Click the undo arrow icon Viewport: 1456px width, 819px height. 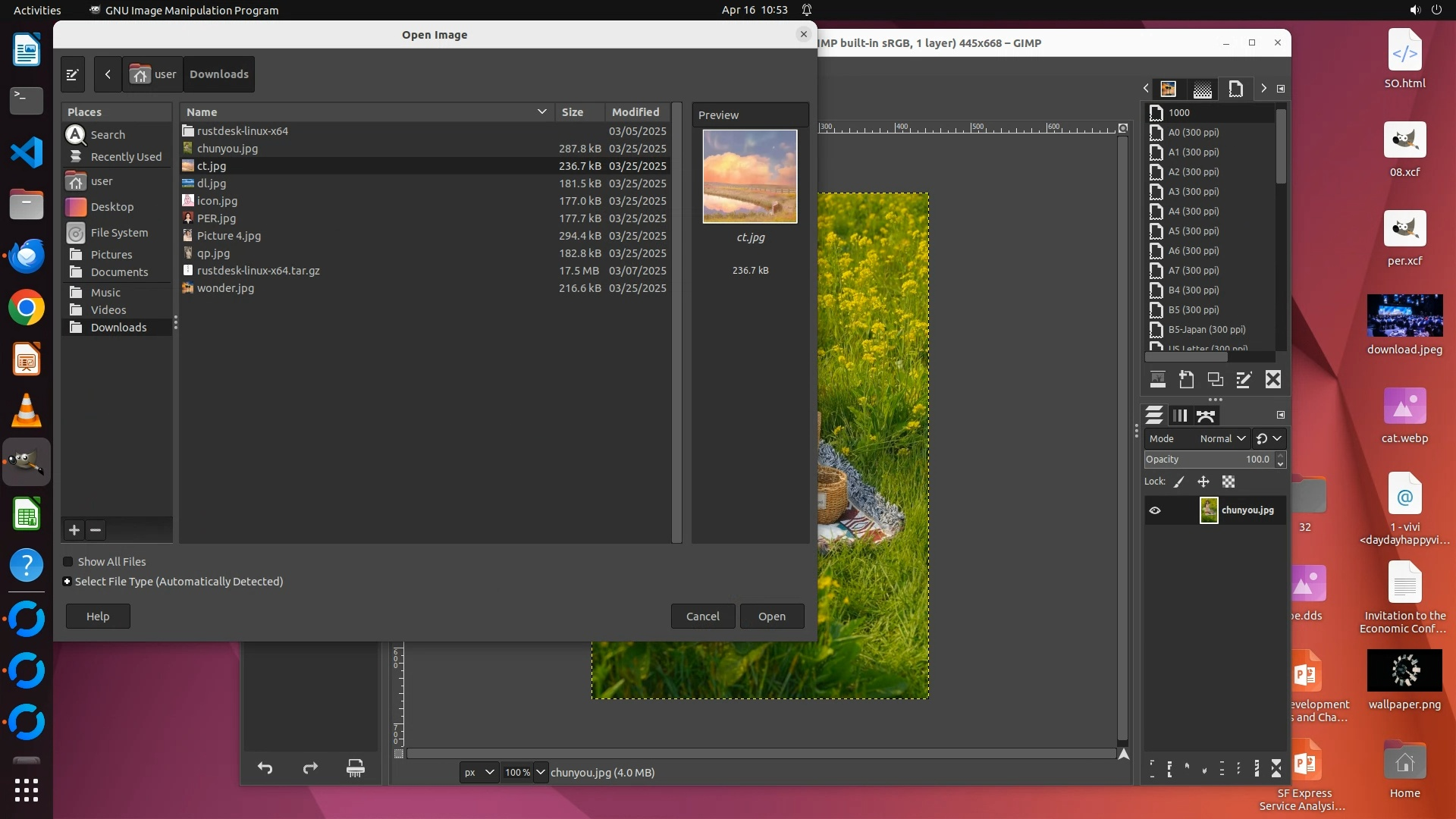pyautogui.click(x=265, y=768)
